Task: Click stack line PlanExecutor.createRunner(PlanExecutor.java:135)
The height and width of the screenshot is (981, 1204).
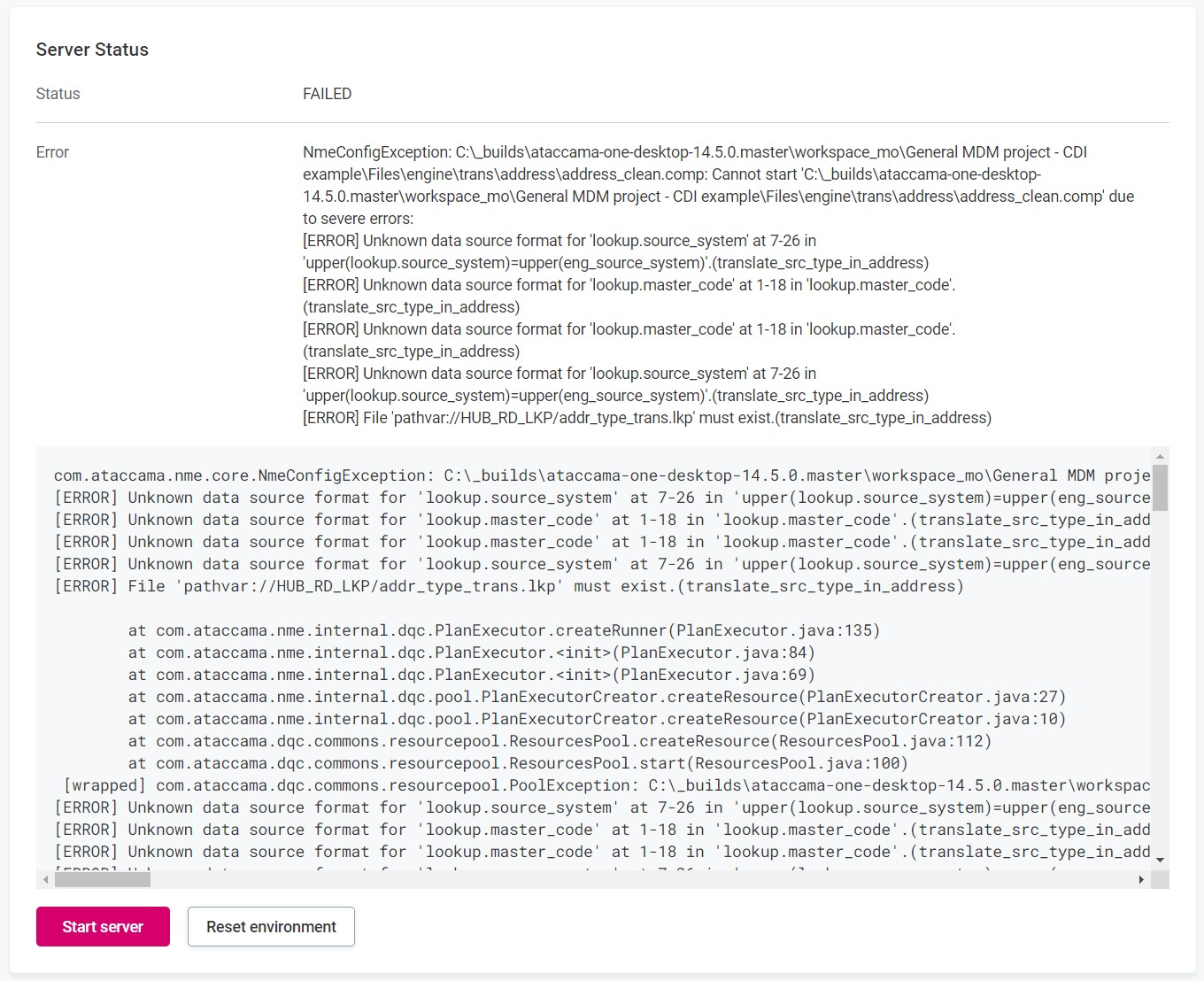Action: pyautogui.click(x=504, y=630)
